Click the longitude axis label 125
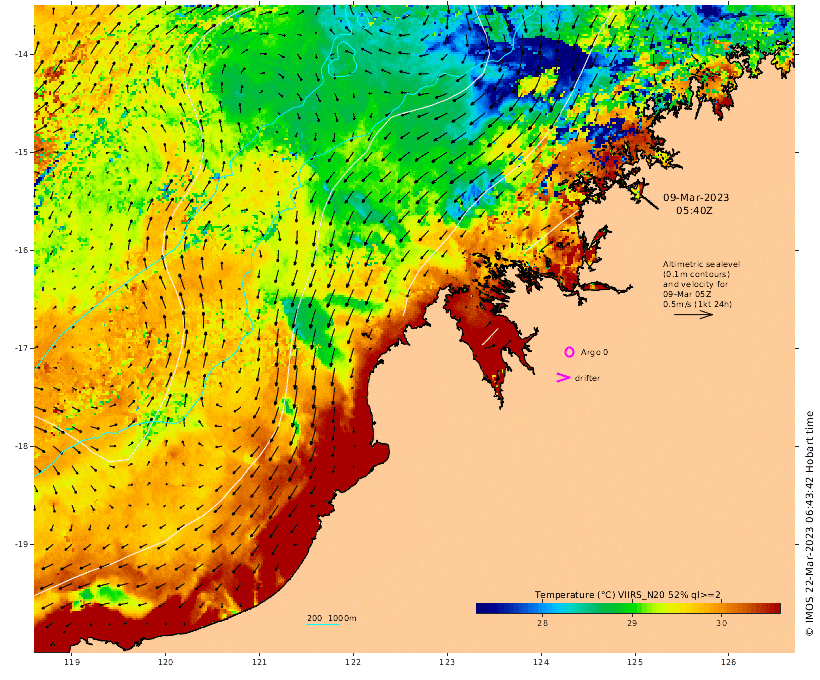This screenshot has width=820, height=680. pyautogui.click(x=635, y=662)
